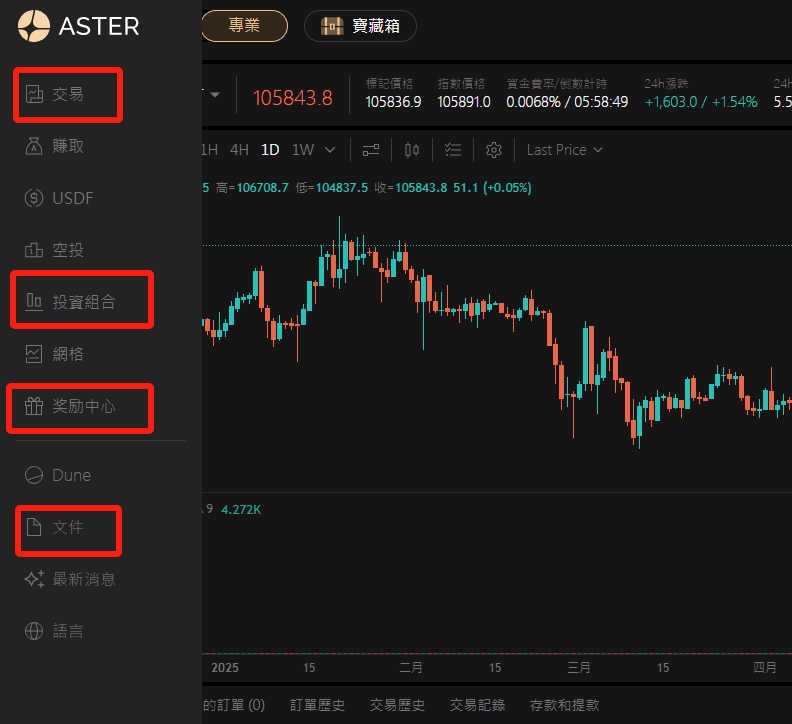
Task: Open 最新消息 news in sidebar
Action: pyautogui.click(x=83, y=579)
